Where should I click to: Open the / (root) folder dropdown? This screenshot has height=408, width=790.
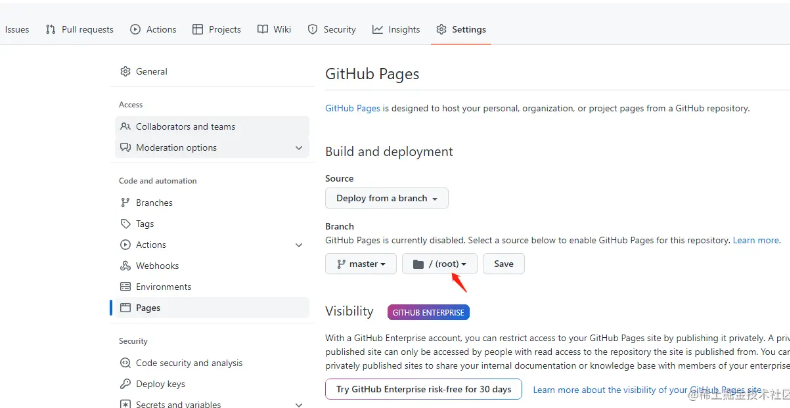point(440,264)
